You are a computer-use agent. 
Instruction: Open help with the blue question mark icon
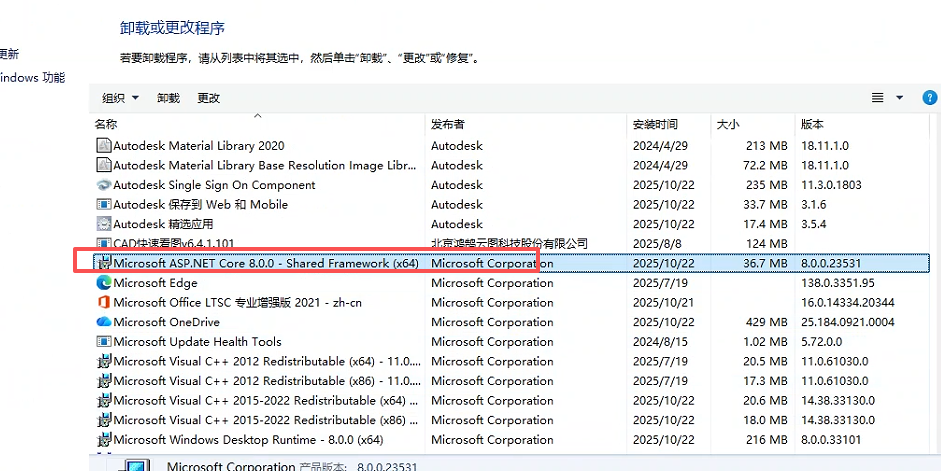[x=929, y=98]
